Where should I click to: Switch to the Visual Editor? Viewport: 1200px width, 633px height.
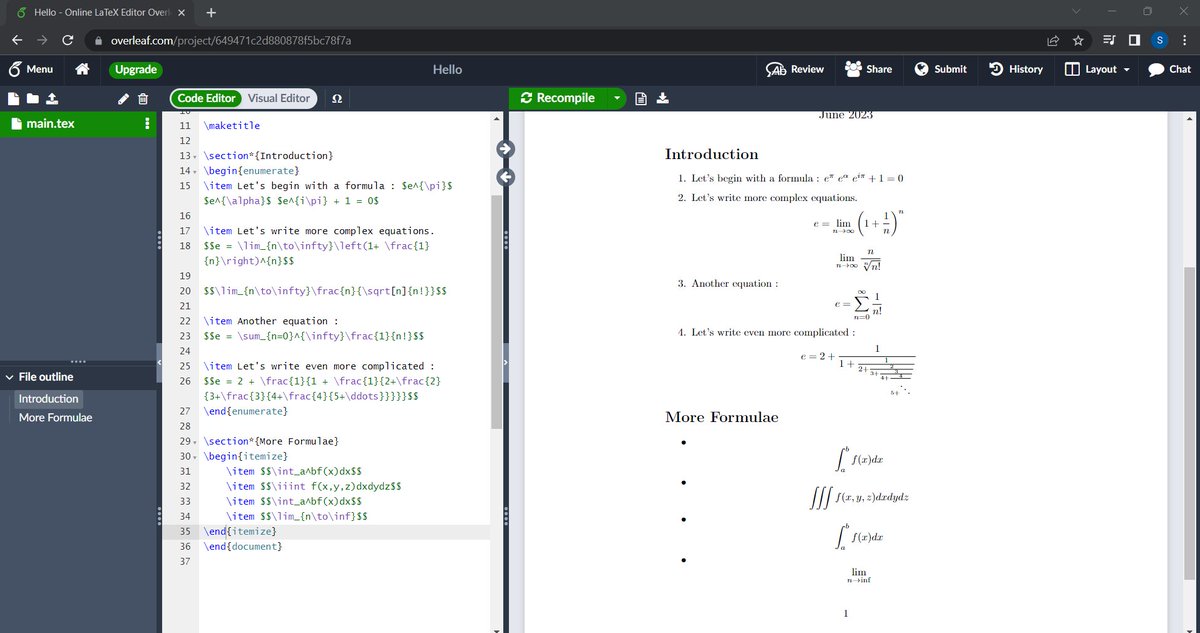(279, 98)
